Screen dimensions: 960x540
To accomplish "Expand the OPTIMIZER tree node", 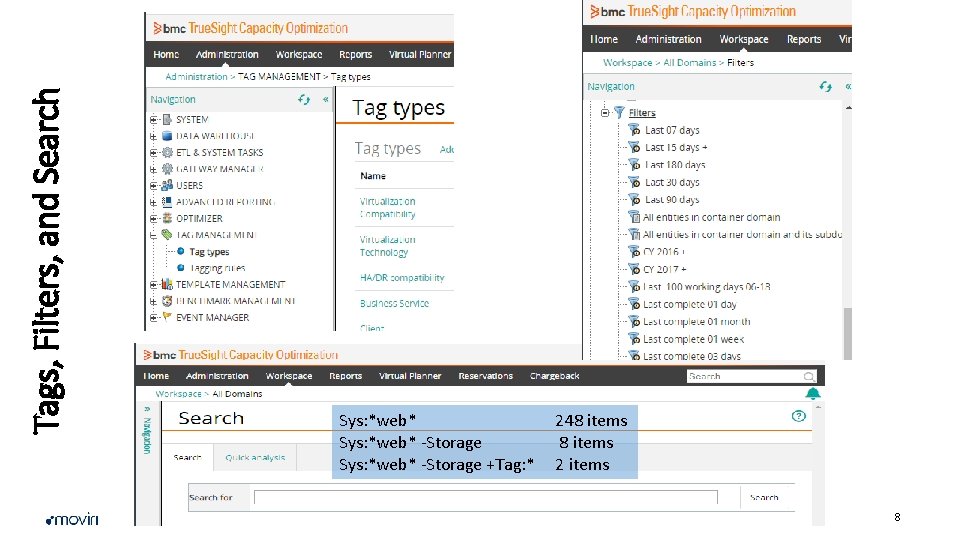I will 154,219.
